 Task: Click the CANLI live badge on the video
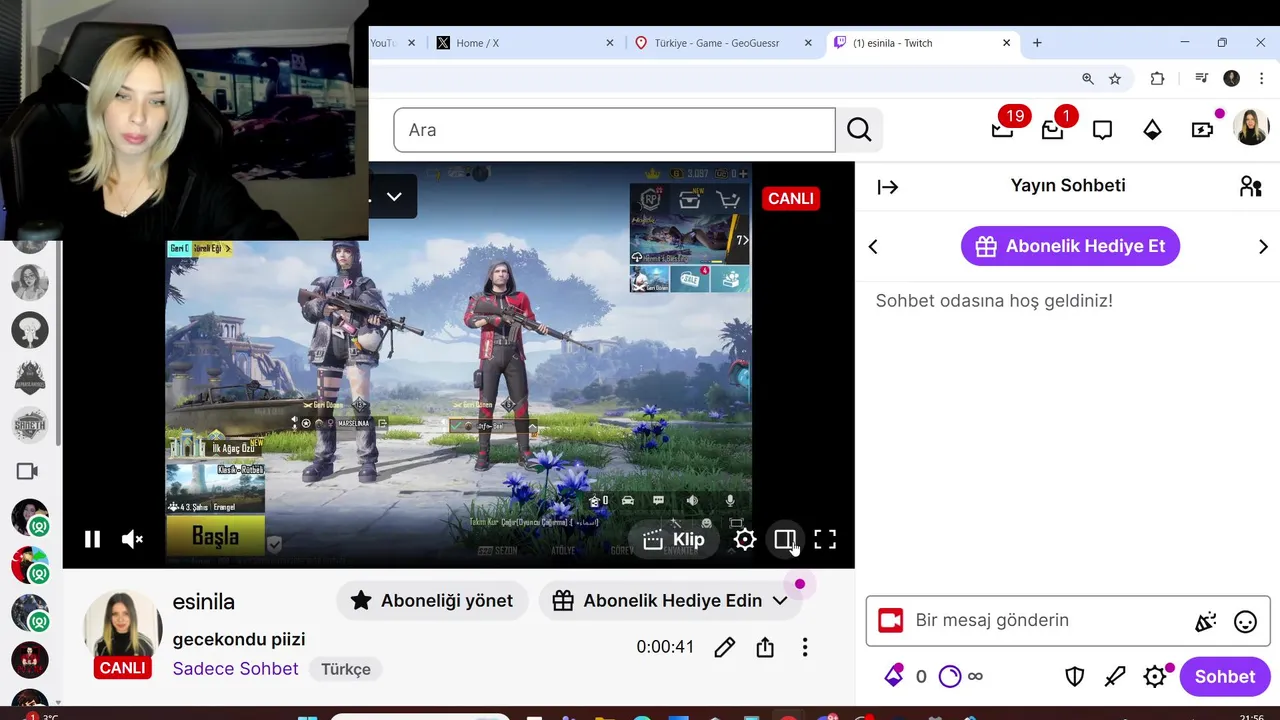tap(790, 198)
